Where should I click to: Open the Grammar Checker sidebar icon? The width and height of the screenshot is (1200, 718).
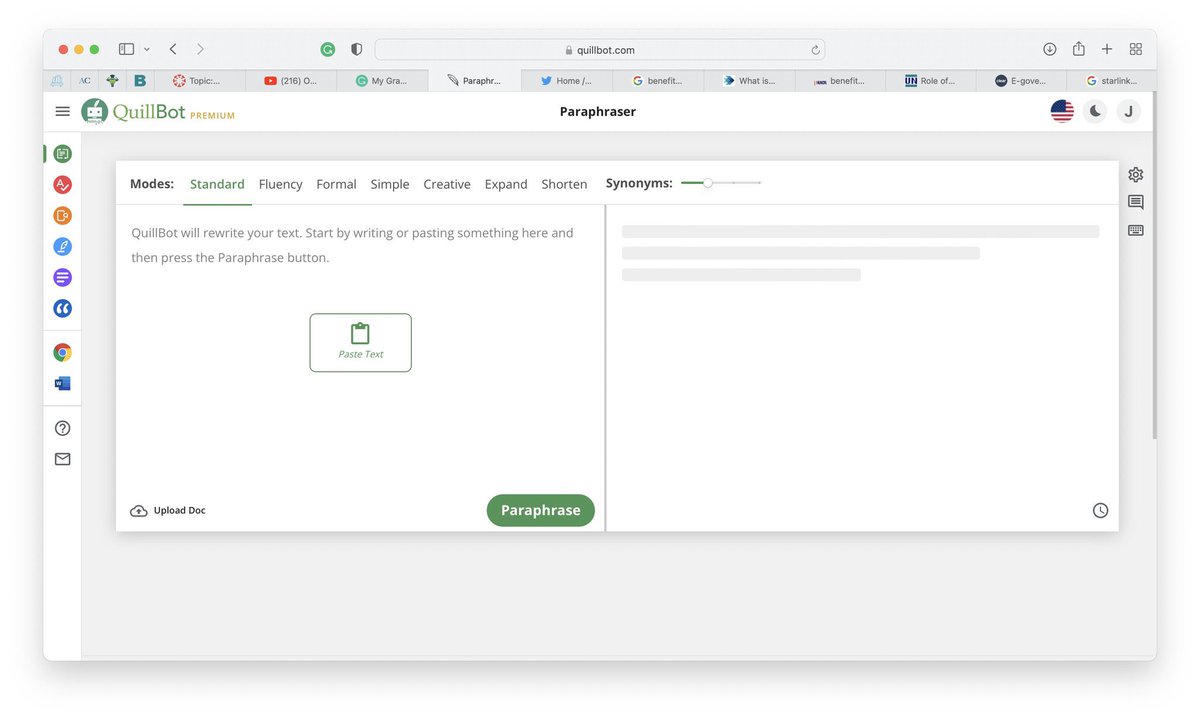click(x=63, y=184)
